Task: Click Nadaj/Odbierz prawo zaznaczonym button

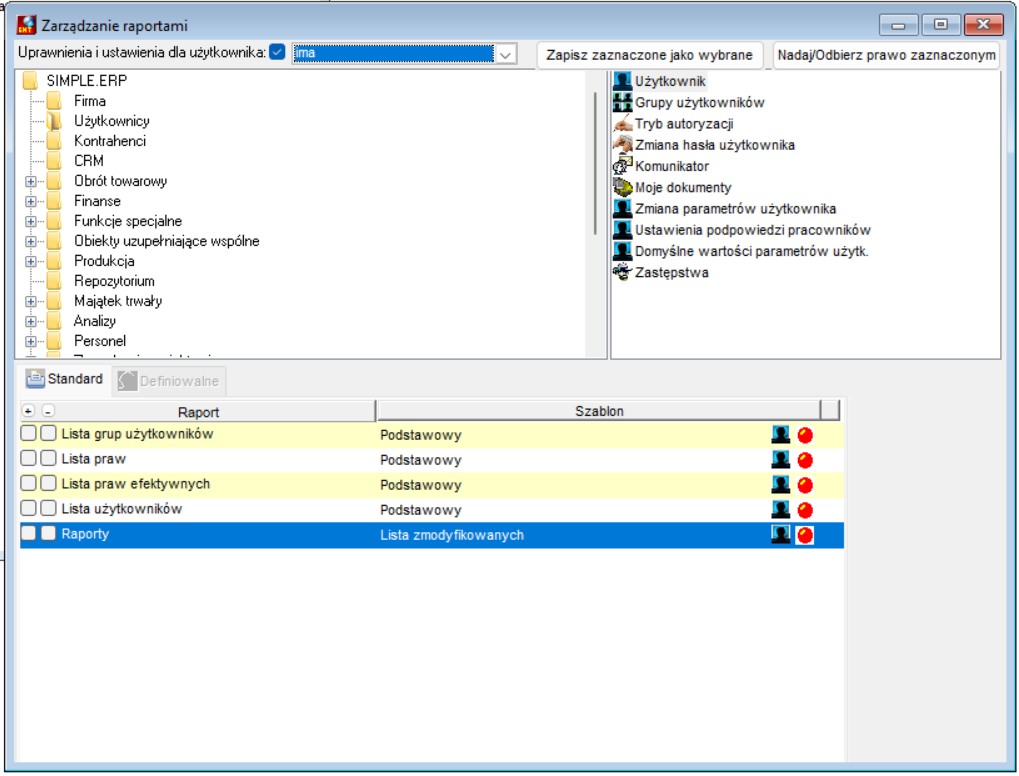Action: [x=886, y=55]
